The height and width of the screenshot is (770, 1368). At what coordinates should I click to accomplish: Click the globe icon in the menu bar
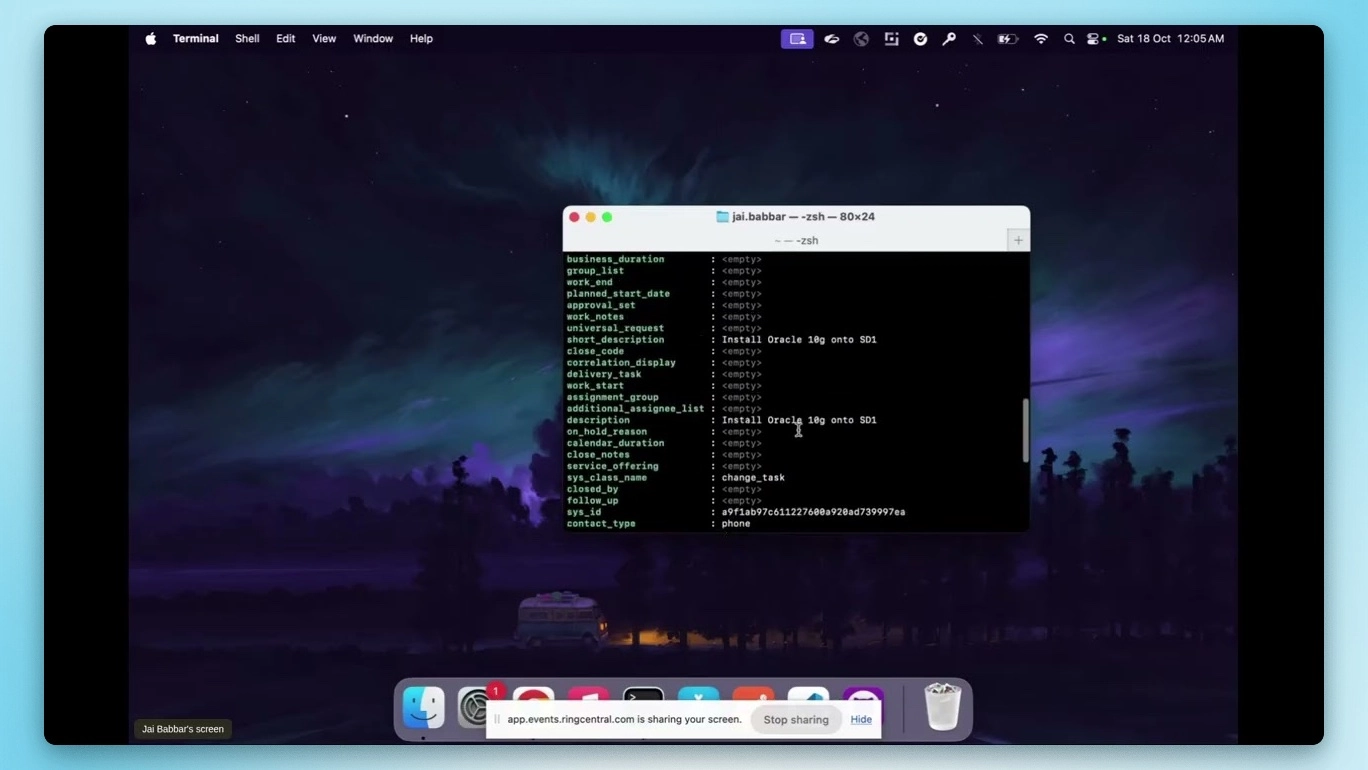point(861,38)
